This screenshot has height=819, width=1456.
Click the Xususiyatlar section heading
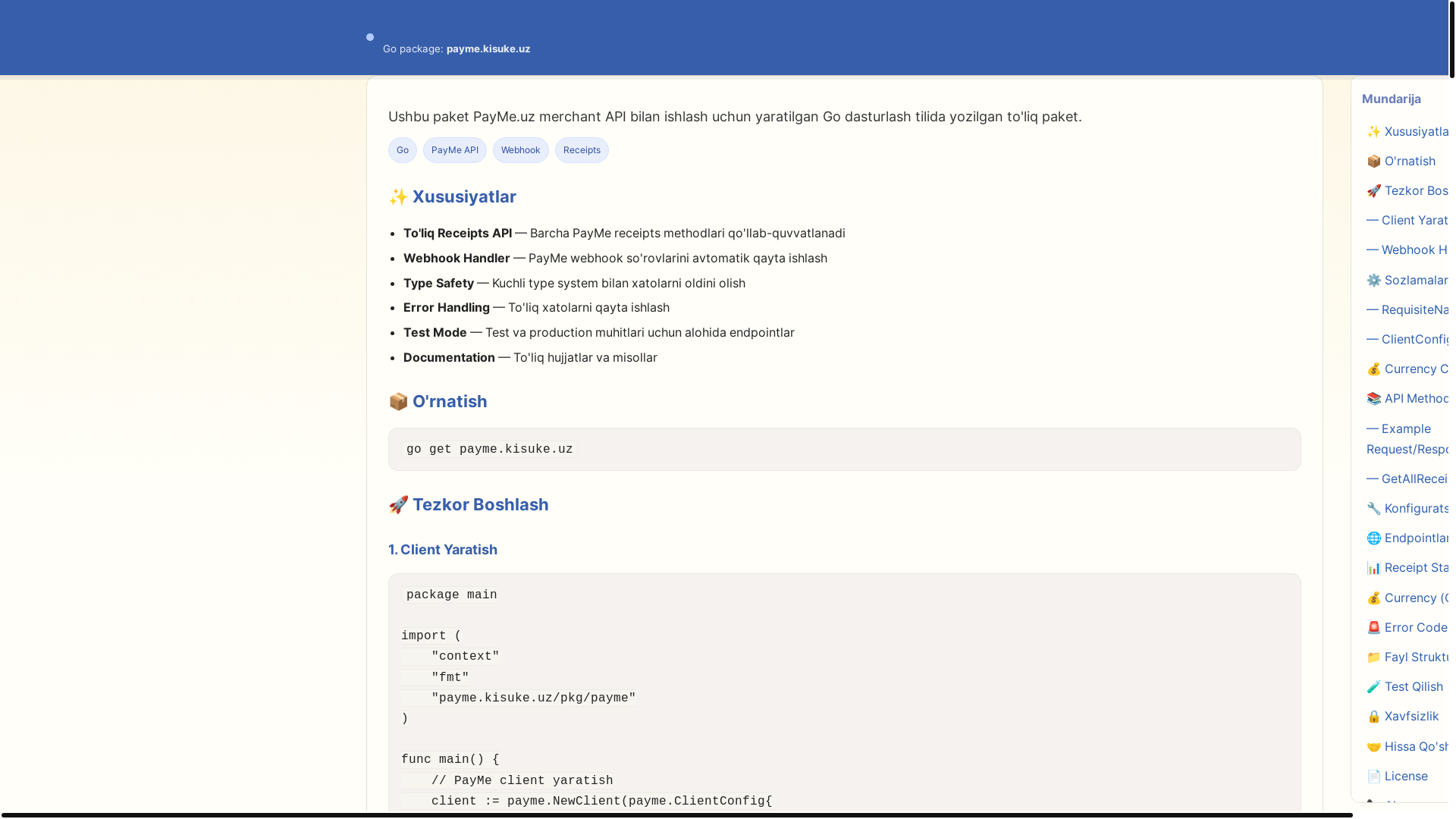pos(464,197)
